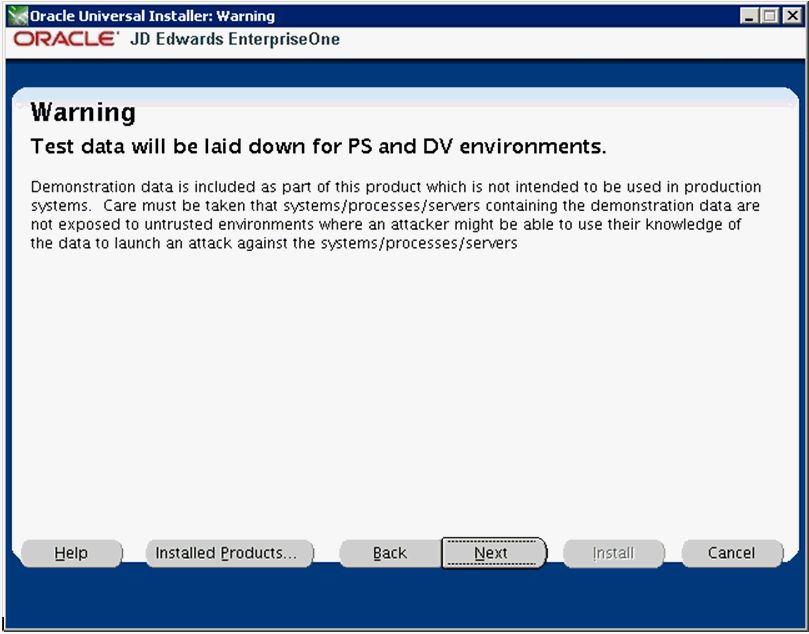
Task: Click the ORACLE logo
Action: [x=66, y=39]
